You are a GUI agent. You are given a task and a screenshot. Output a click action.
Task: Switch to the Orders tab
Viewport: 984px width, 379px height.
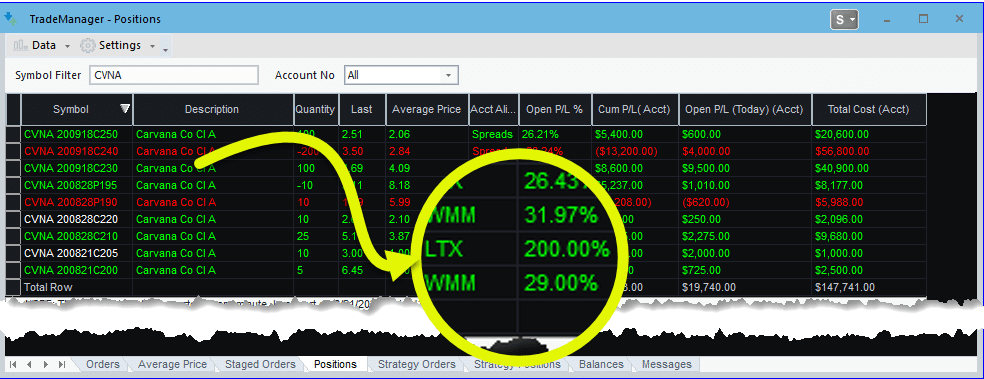(103, 364)
